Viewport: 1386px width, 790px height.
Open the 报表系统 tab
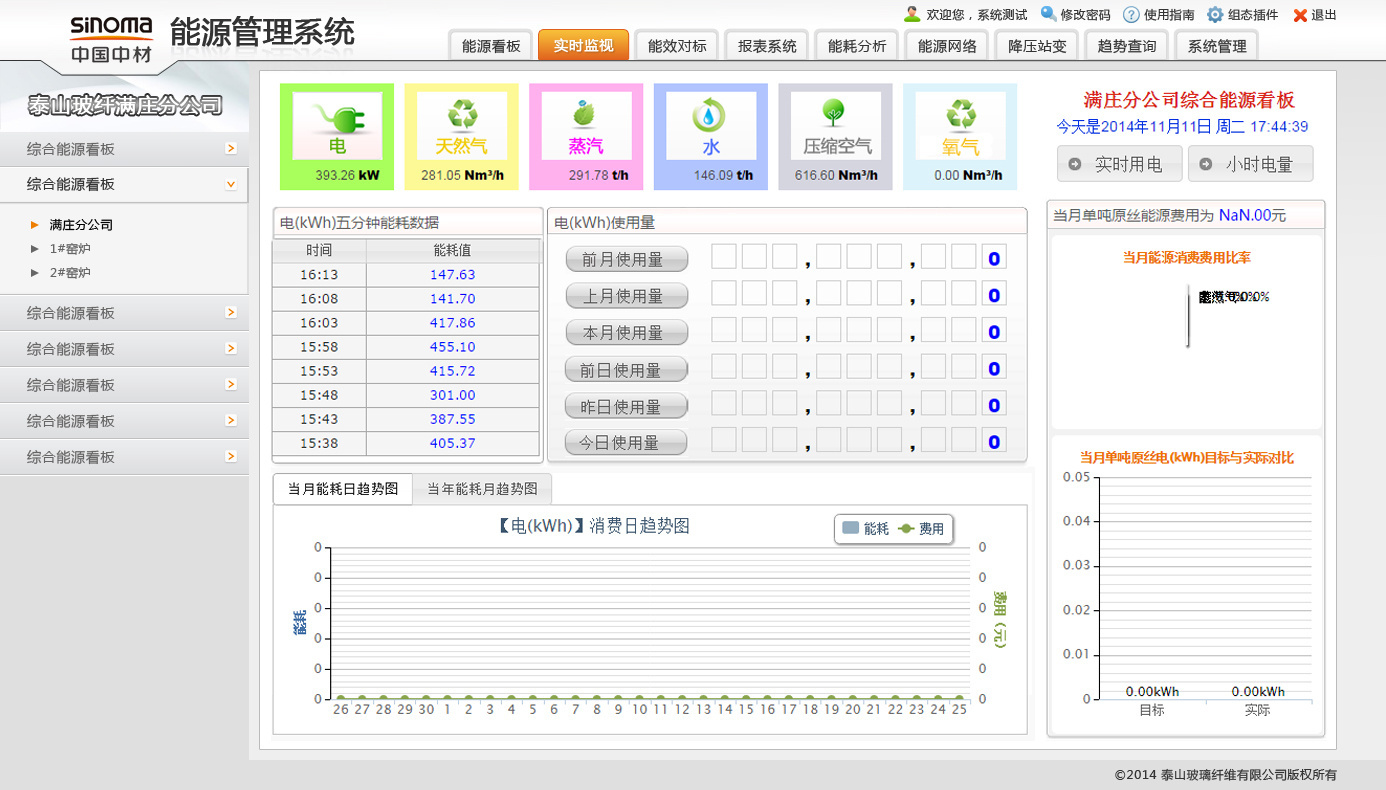coord(767,46)
